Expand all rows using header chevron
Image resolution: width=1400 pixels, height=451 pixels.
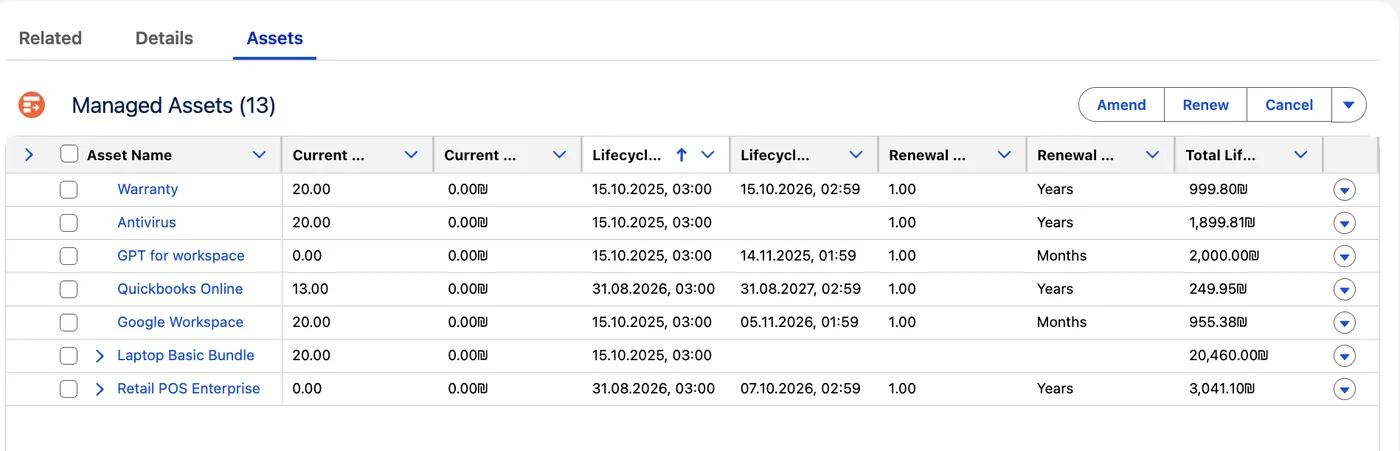click(28, 154)
